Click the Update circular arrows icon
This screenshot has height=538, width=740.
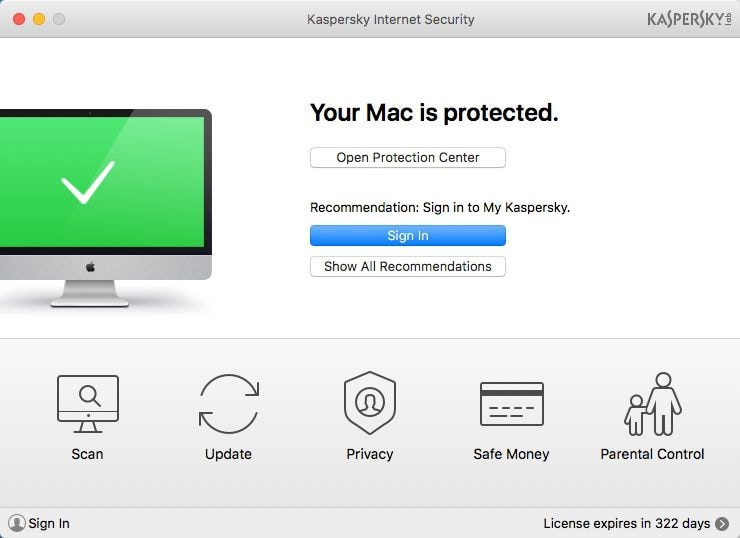(x=228, y=404)
